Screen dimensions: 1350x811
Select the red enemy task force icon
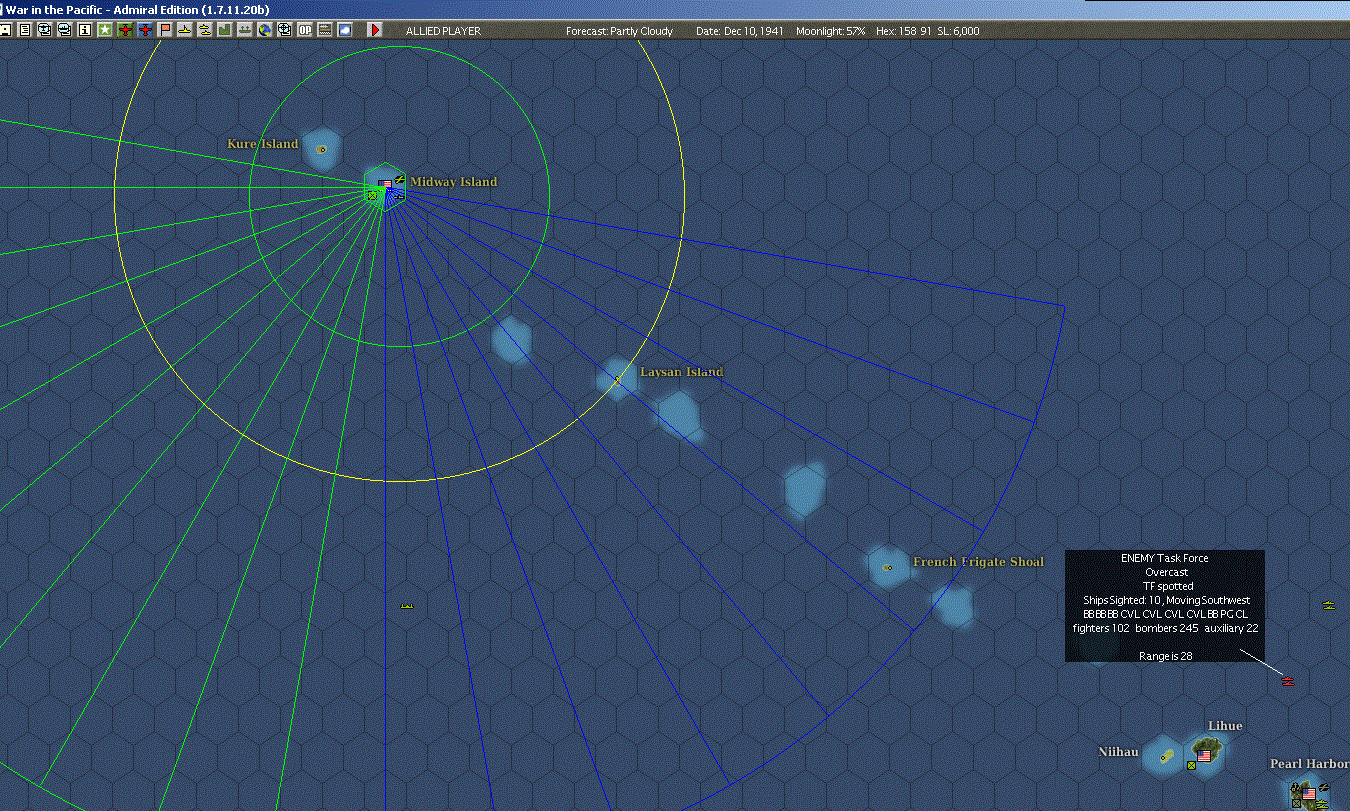click(x=1288, y=681)
